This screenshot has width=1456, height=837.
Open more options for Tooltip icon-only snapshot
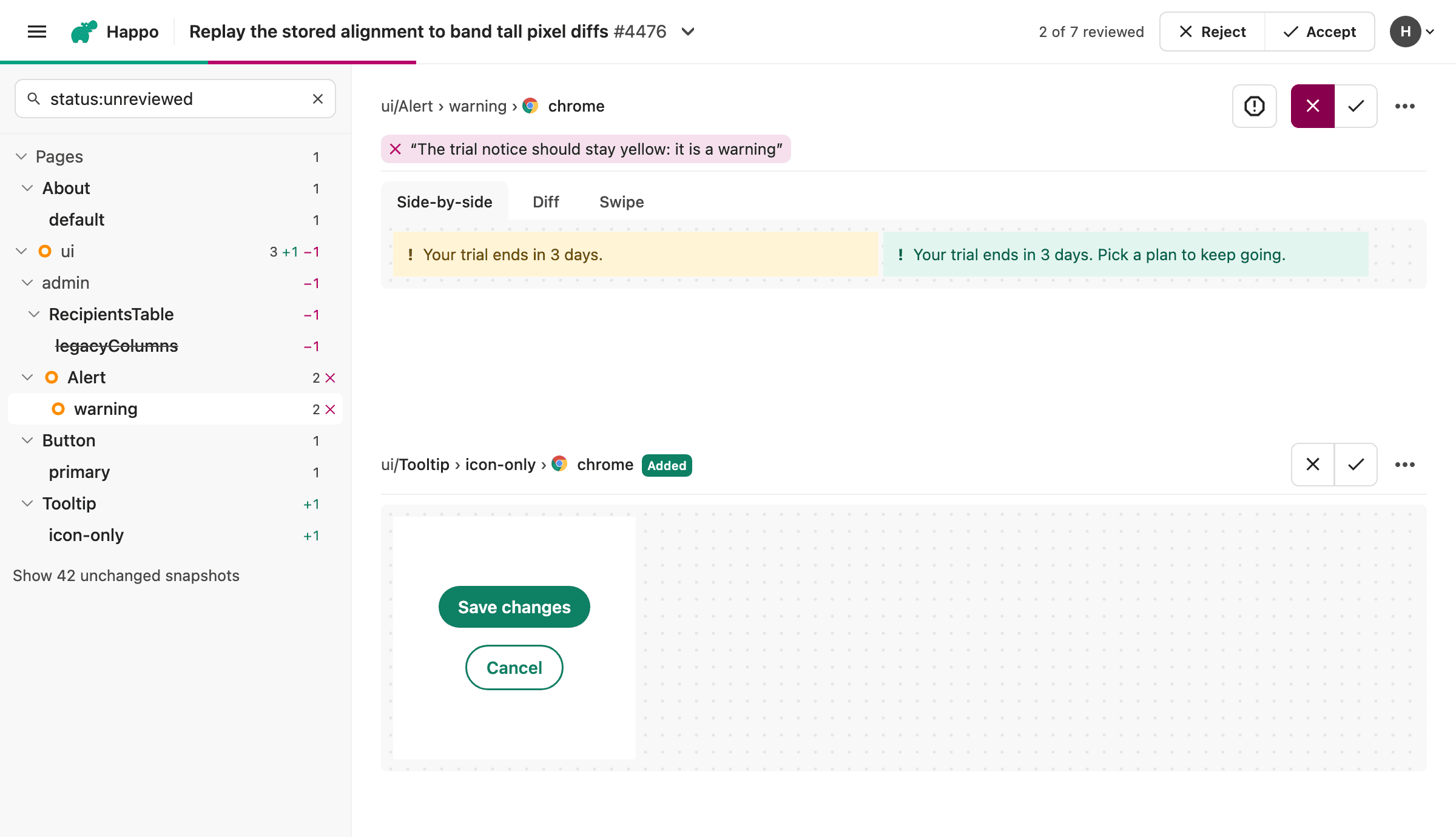(x=1405, y=465)
